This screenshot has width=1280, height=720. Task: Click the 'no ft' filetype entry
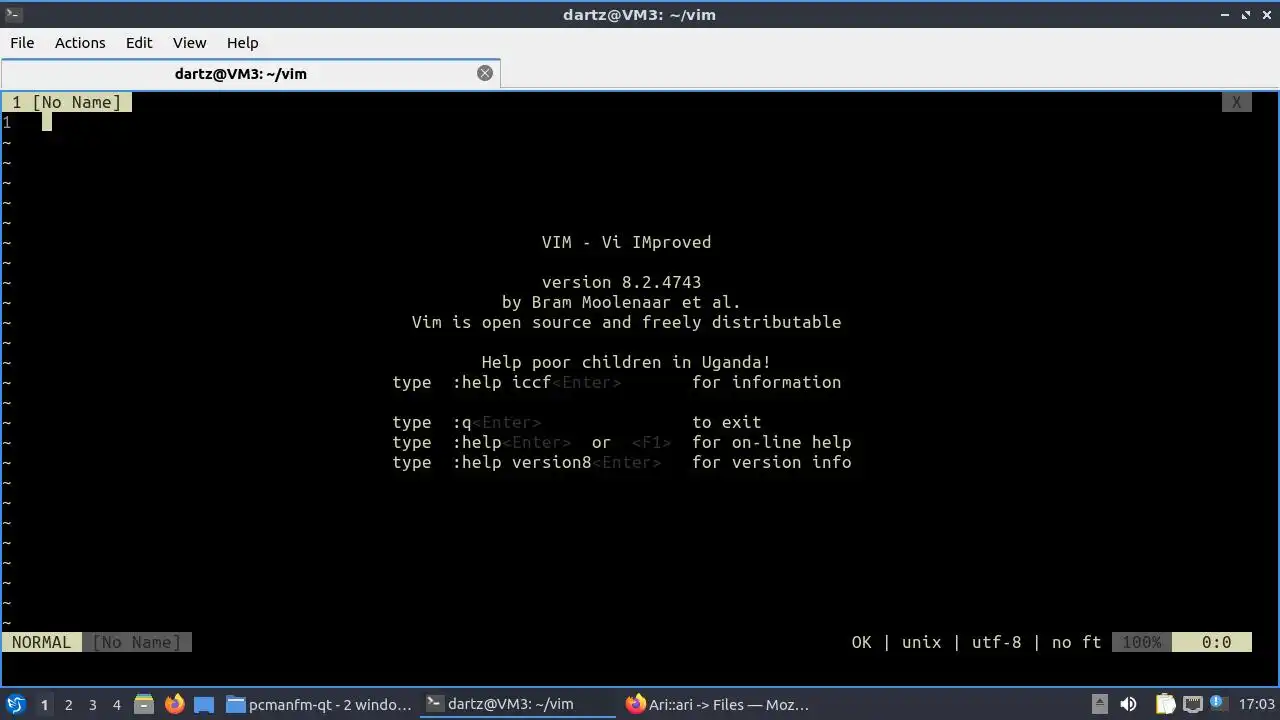tap(1076, 642)
